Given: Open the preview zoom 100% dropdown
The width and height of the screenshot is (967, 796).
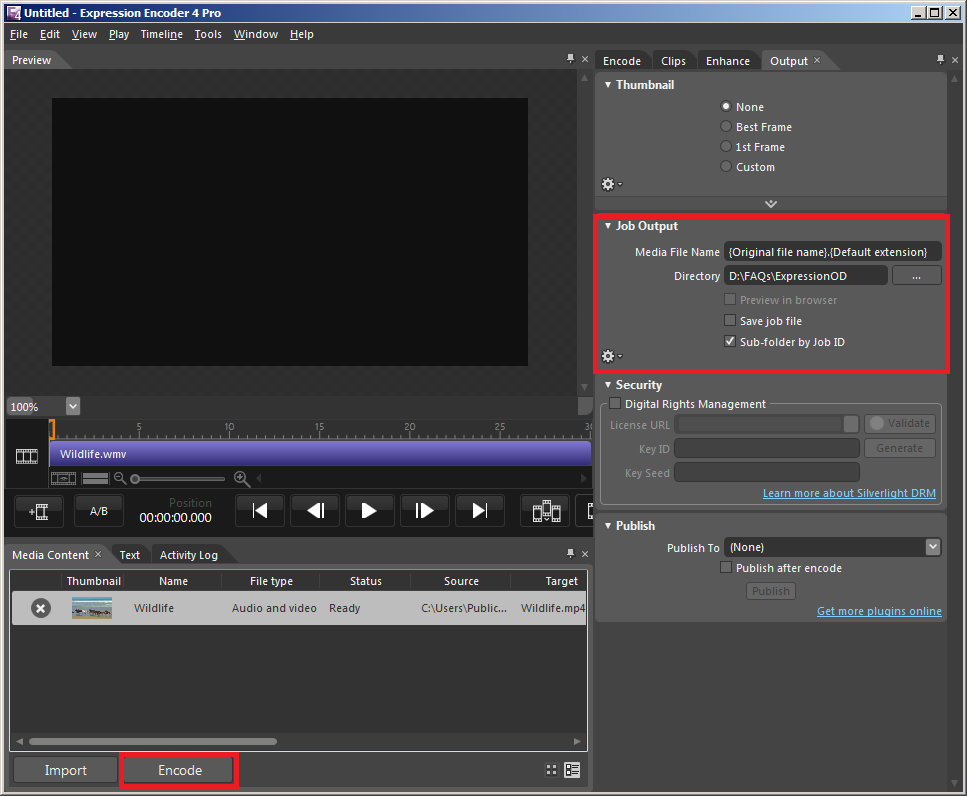Looking at the screenshot, I should tap(72, 406).
